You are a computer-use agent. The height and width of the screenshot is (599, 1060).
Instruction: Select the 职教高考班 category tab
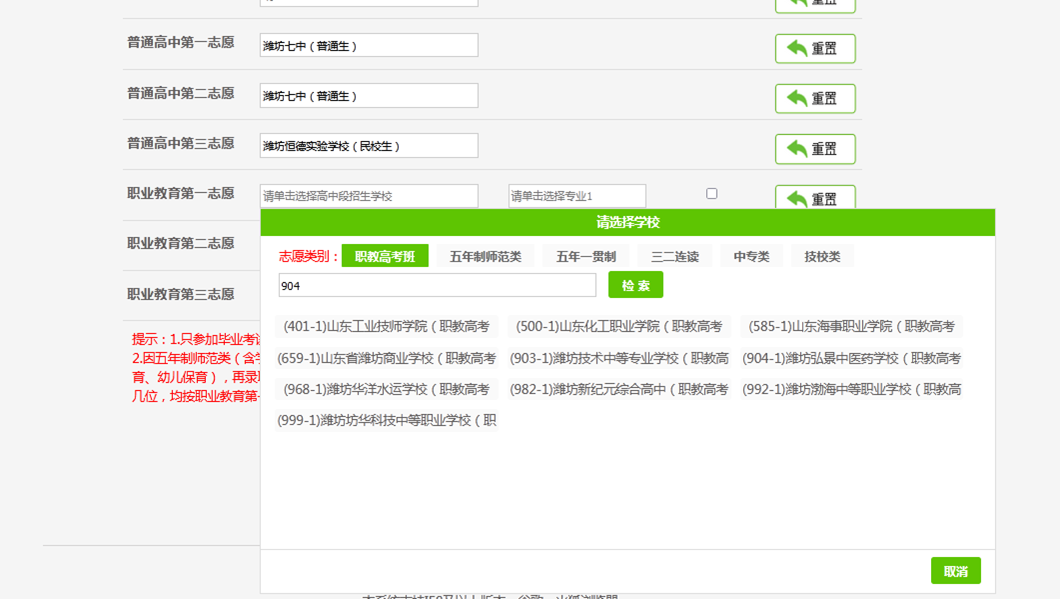tap(385, 256)
